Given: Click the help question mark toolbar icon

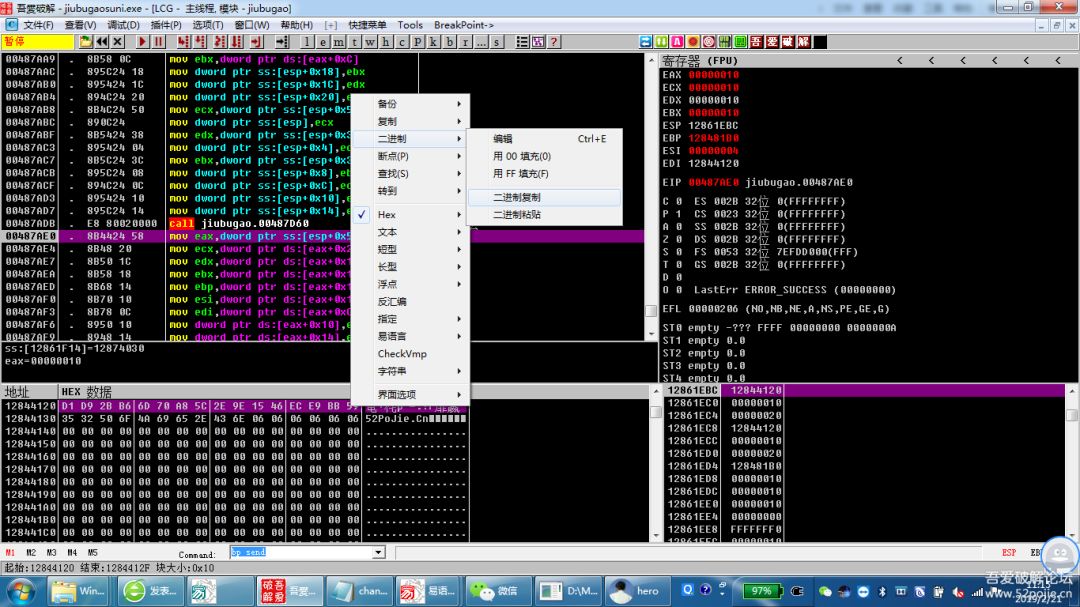Looking at the screenshot, I should [553, 42].
